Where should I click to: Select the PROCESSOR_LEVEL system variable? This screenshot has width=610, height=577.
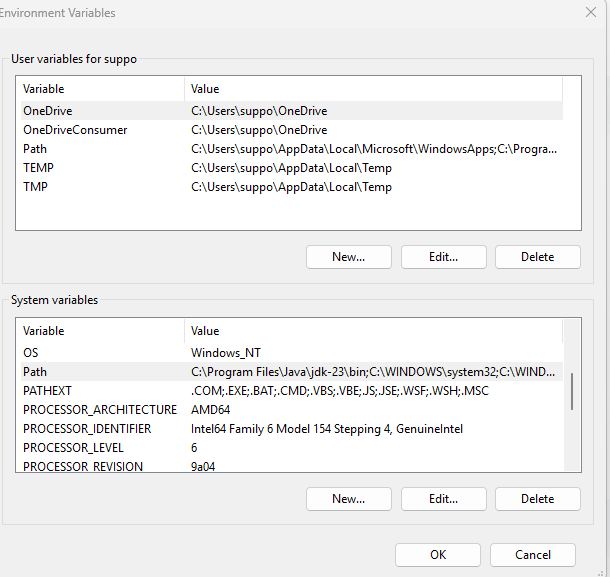pos(292,448)
